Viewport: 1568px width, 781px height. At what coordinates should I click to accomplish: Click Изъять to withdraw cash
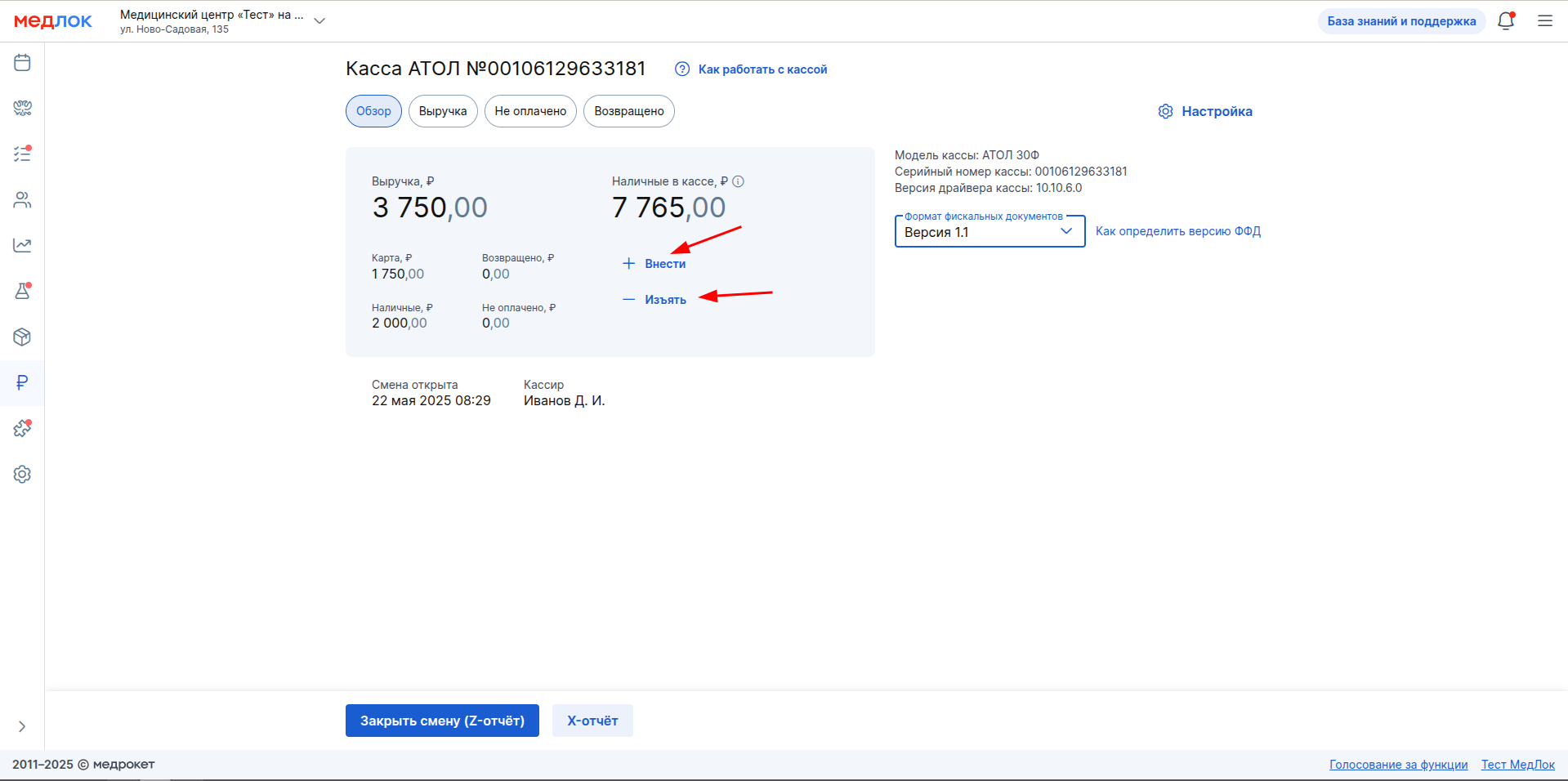[665, 300]
